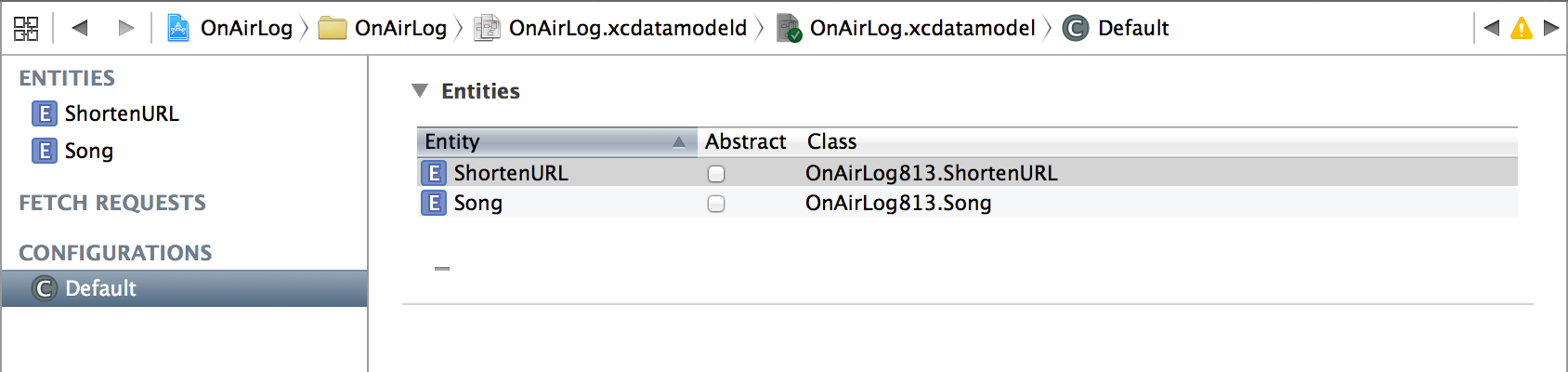Go back with the left arrow
Screen dimensions: 1568x372
pyautogui.click(x=80, y=28)
